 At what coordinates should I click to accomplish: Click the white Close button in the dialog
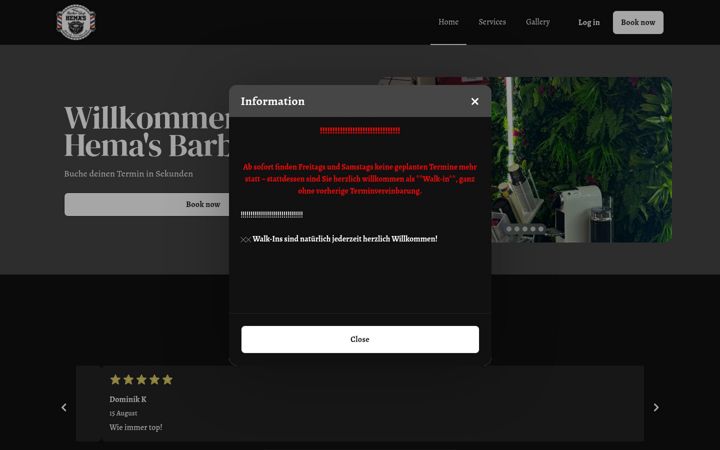360,339
